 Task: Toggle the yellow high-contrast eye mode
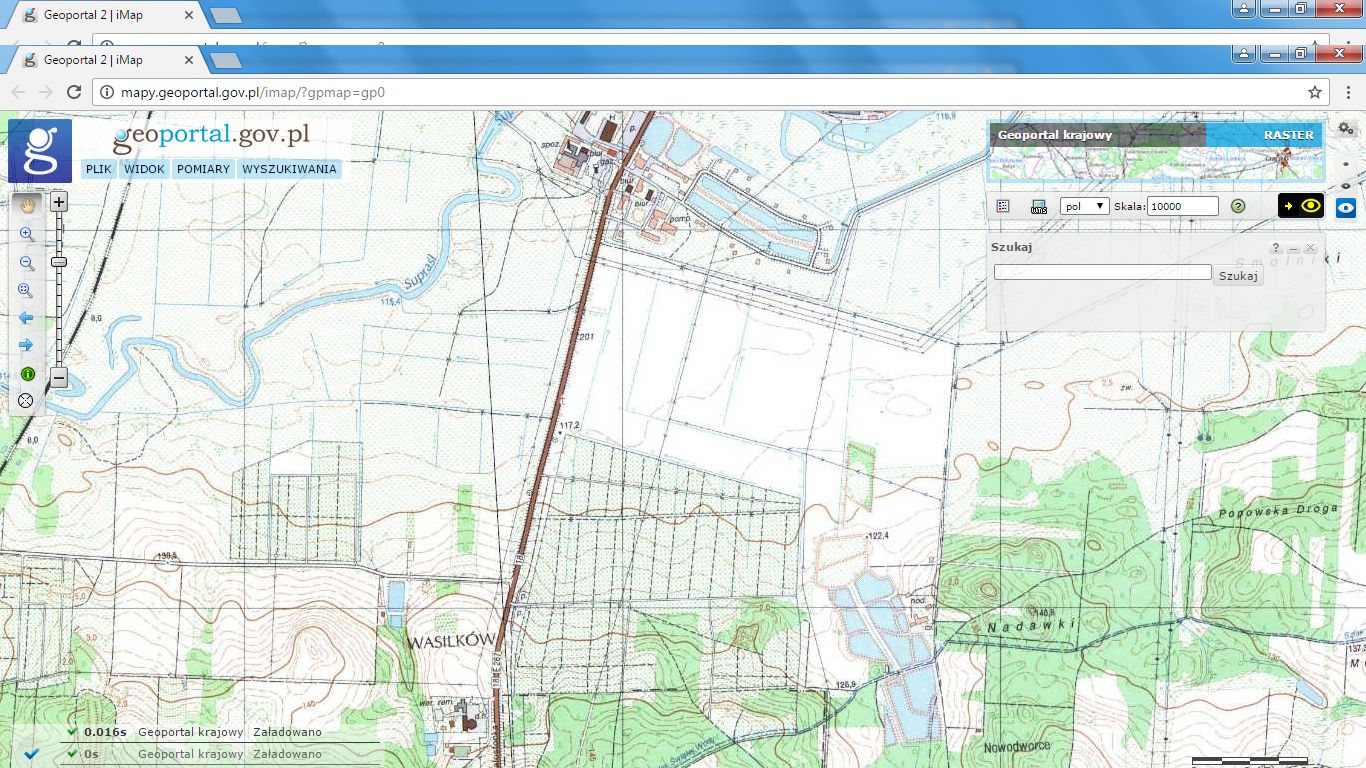pyautogui.click(x=1301, y=206)
